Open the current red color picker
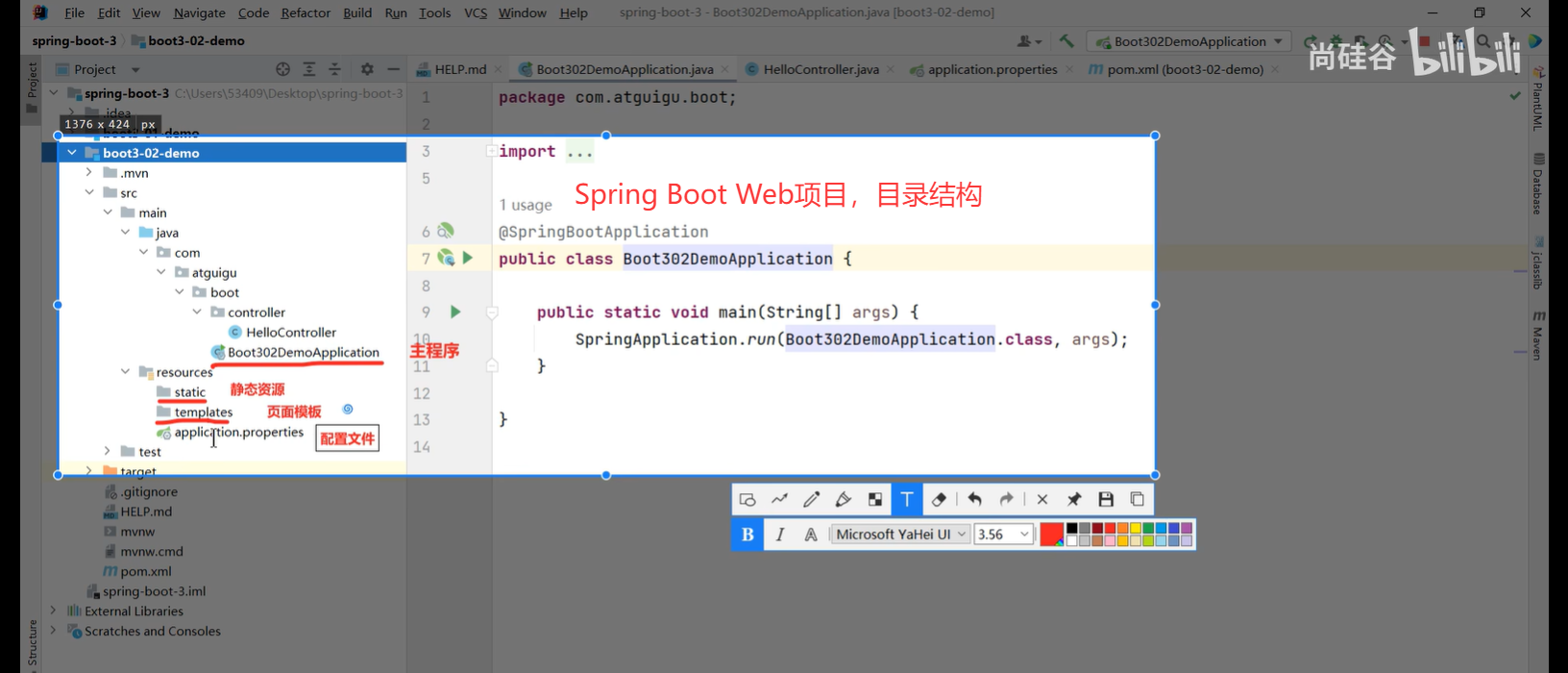 (1051, 535)
